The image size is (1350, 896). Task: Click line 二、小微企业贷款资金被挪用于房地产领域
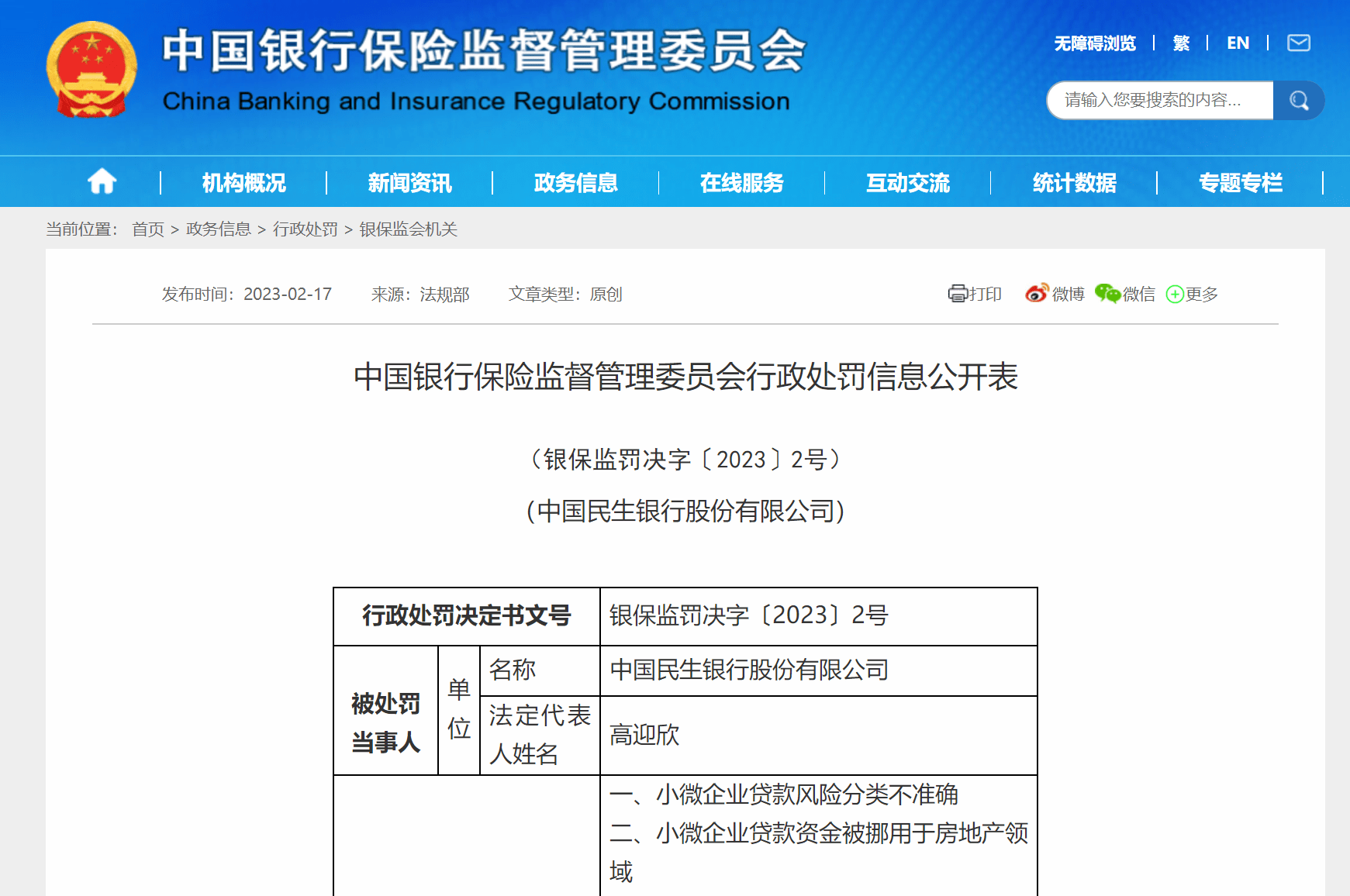[819, 853]
